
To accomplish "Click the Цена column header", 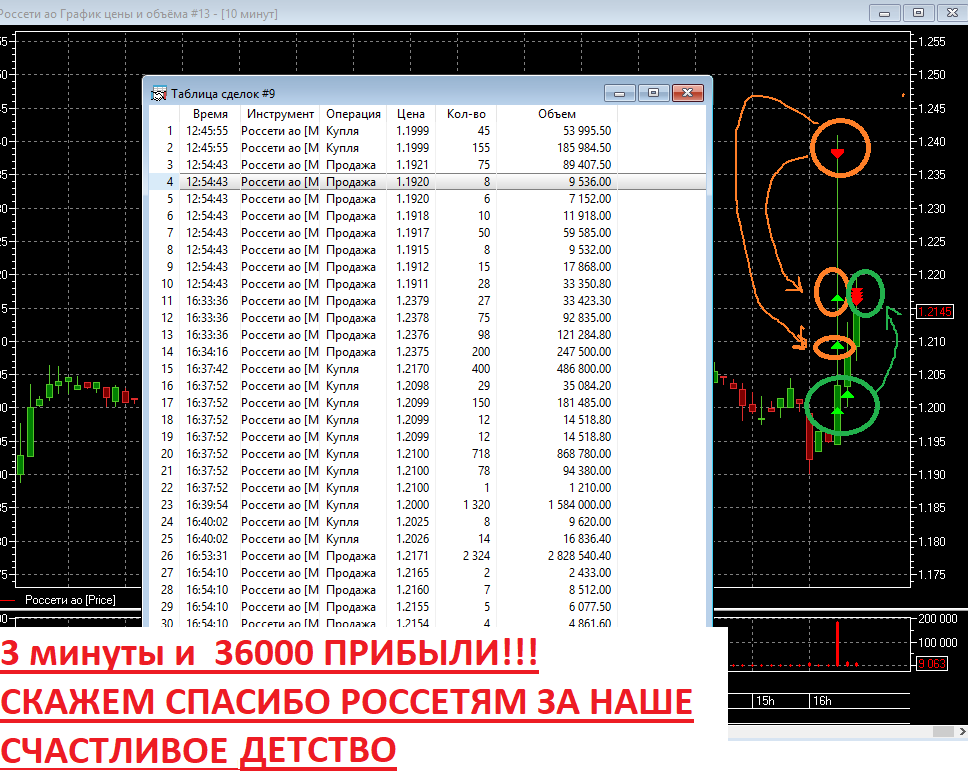I will coord(410,114).
